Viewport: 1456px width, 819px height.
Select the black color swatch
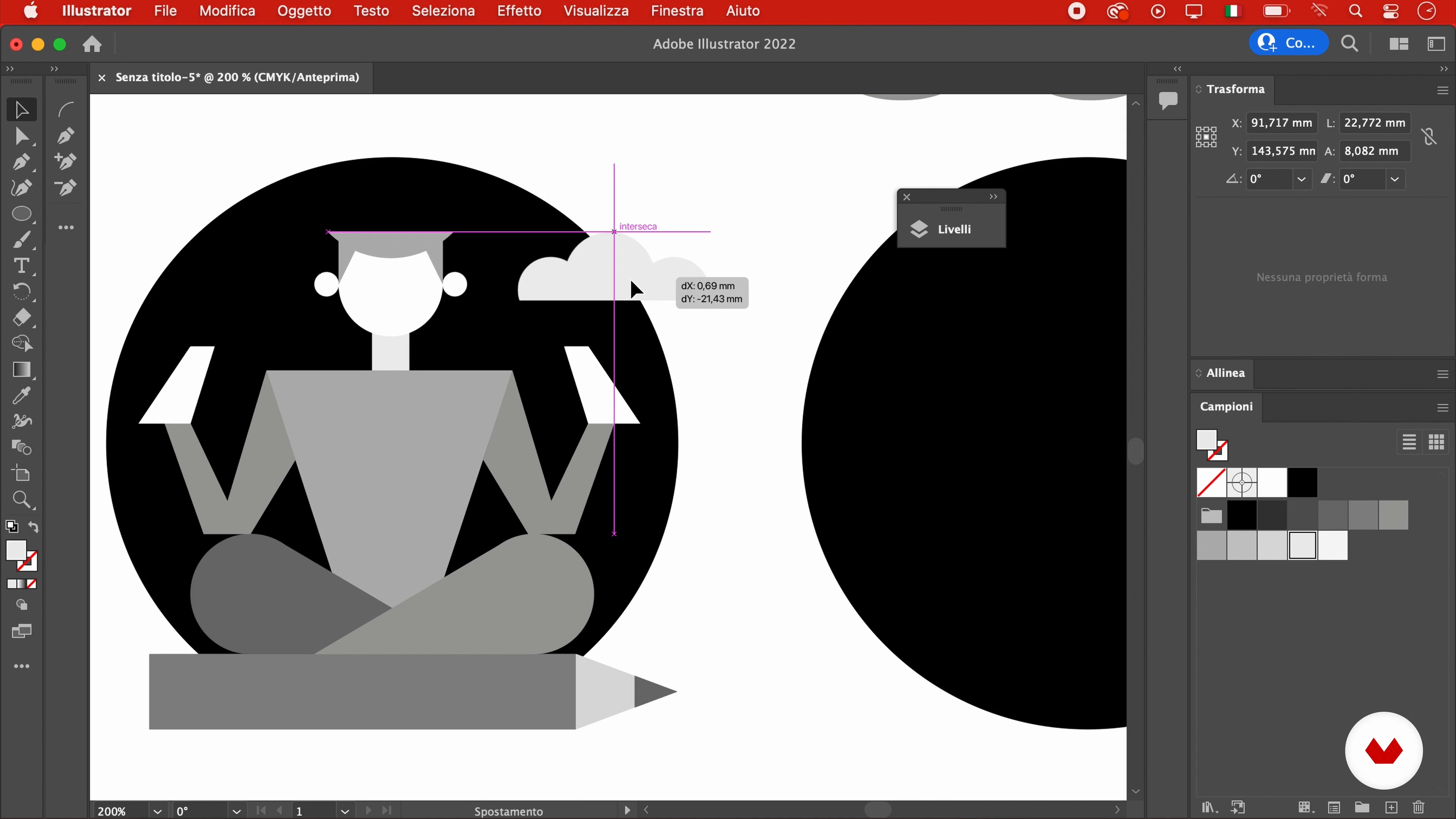tap(1302, 483)
